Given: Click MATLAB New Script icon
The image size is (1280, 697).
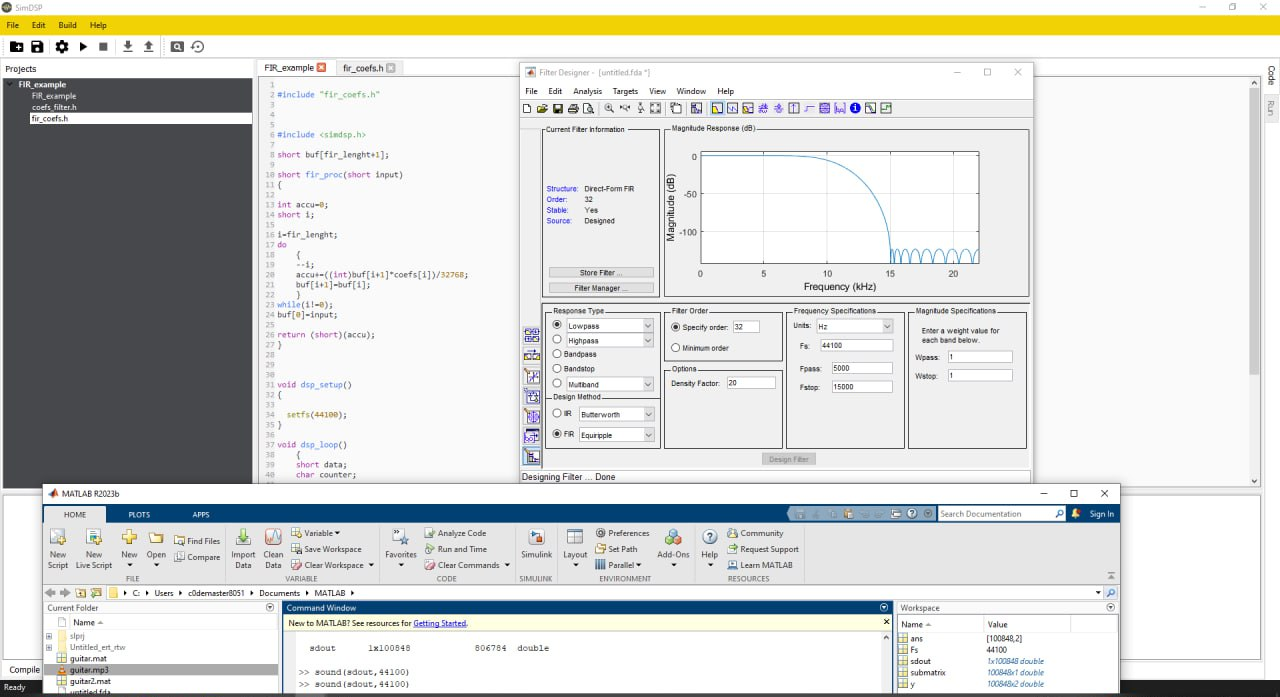Looking at the screenshot, I should (x=58, y=538).
